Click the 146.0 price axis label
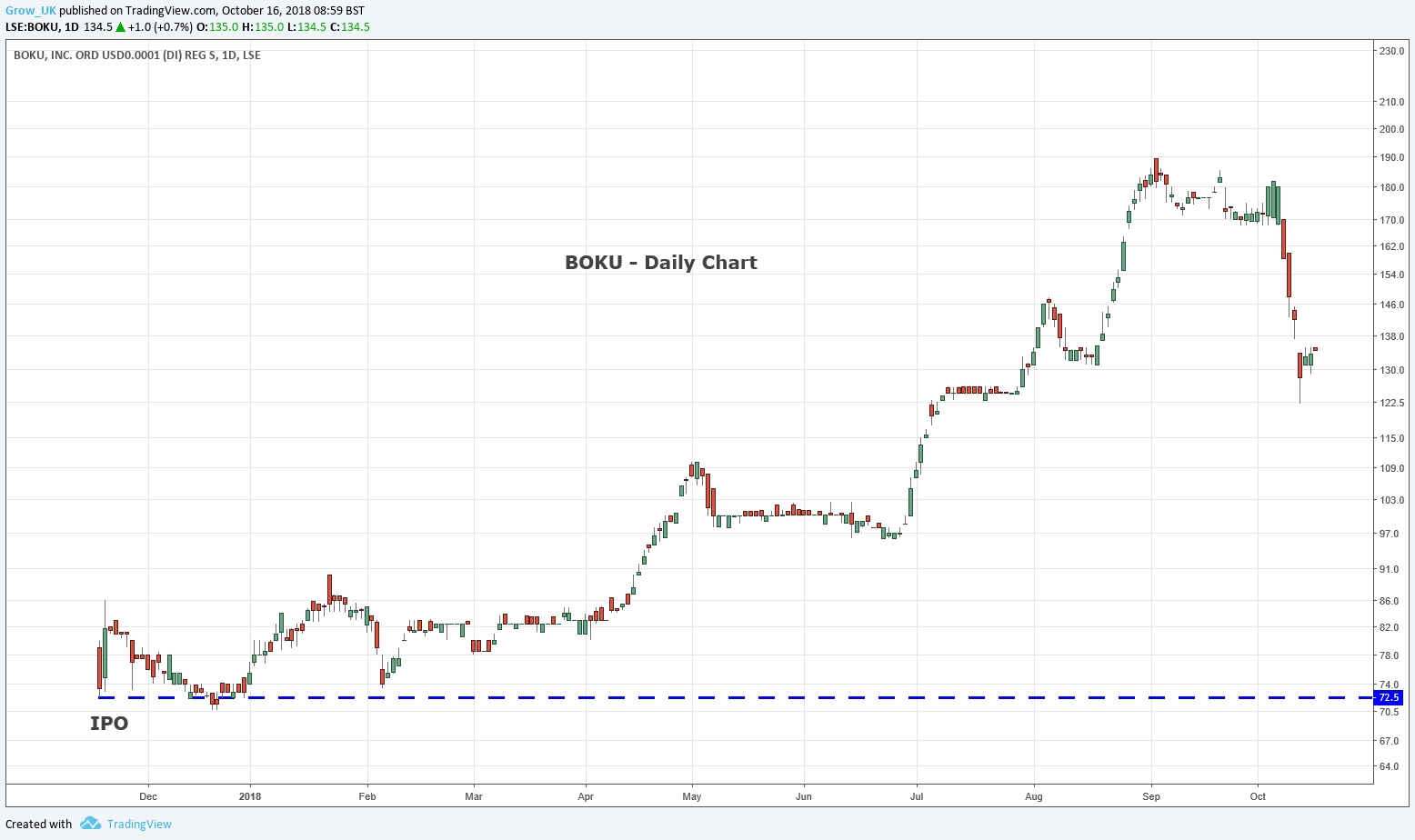This screenshot has width=1415, height=840. [1391, 305]
